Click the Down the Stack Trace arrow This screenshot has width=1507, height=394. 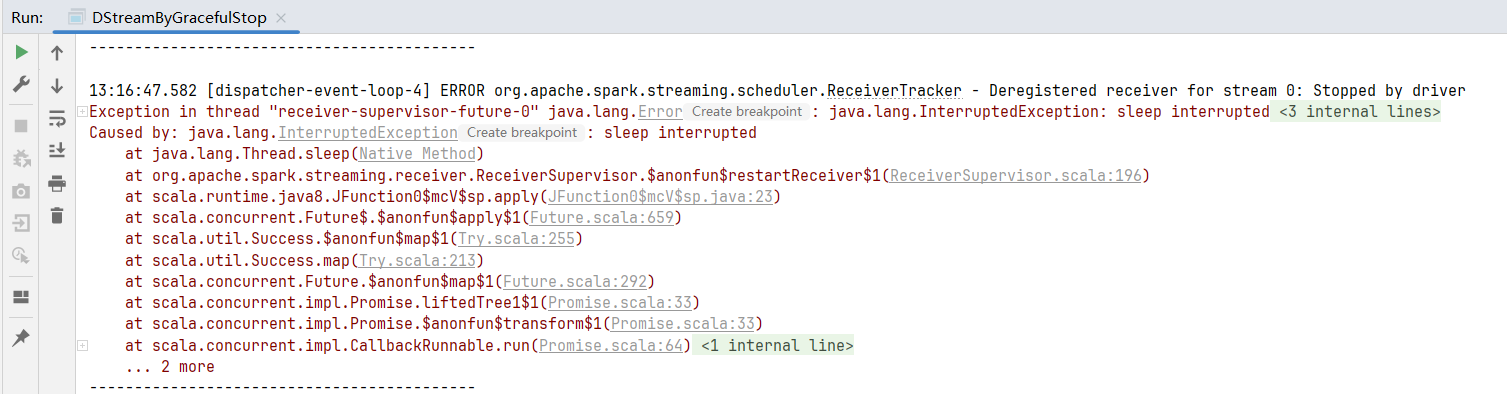(x=57, y=86)
